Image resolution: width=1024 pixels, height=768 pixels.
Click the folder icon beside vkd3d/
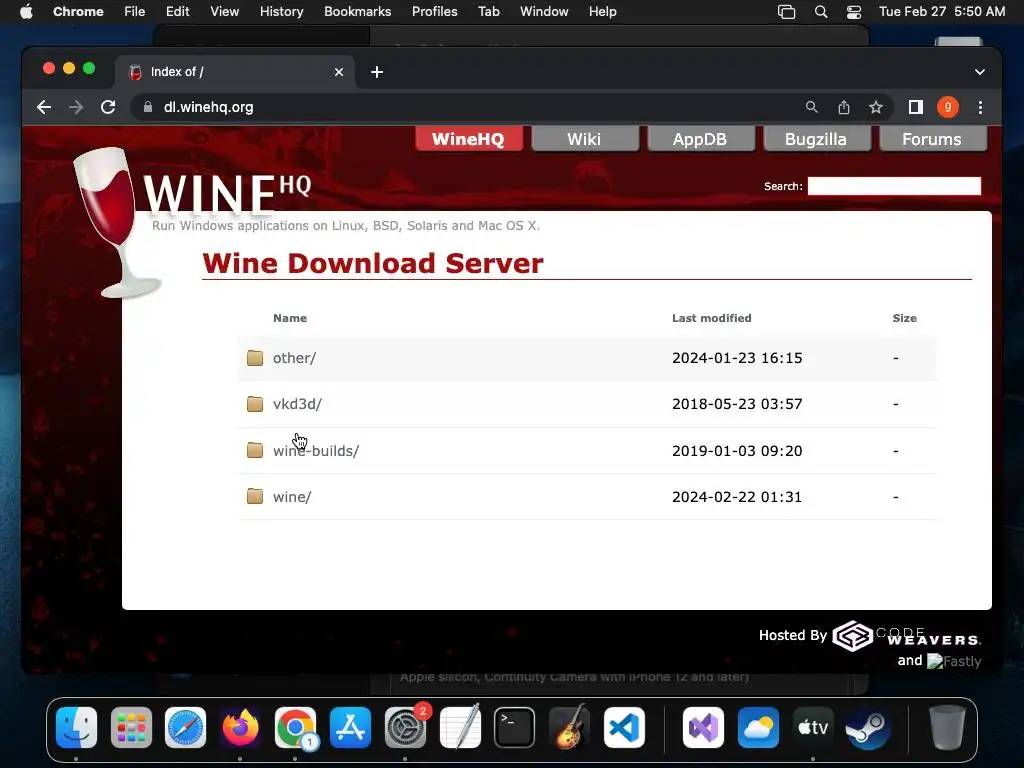tap(255, 404)
